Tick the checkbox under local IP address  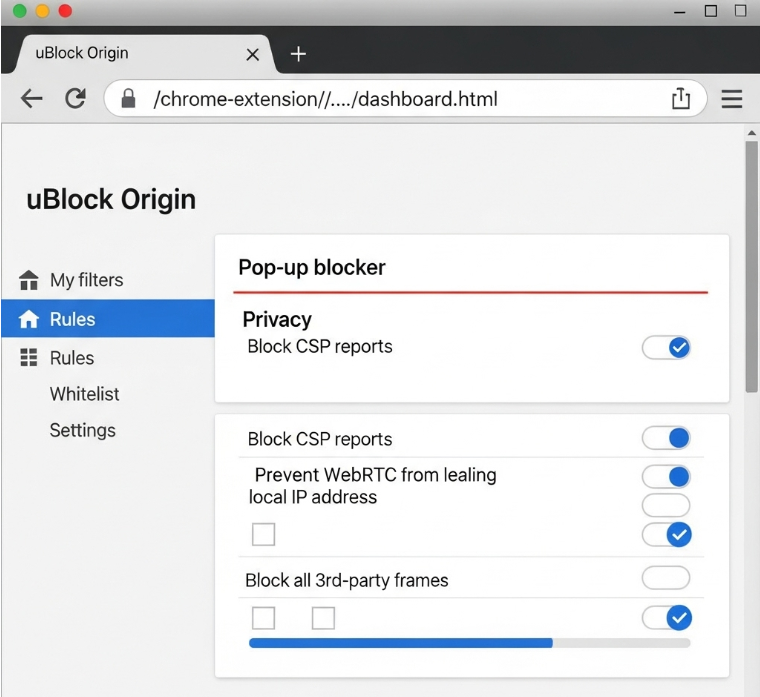pyautogui.click(x=263, y=535)
